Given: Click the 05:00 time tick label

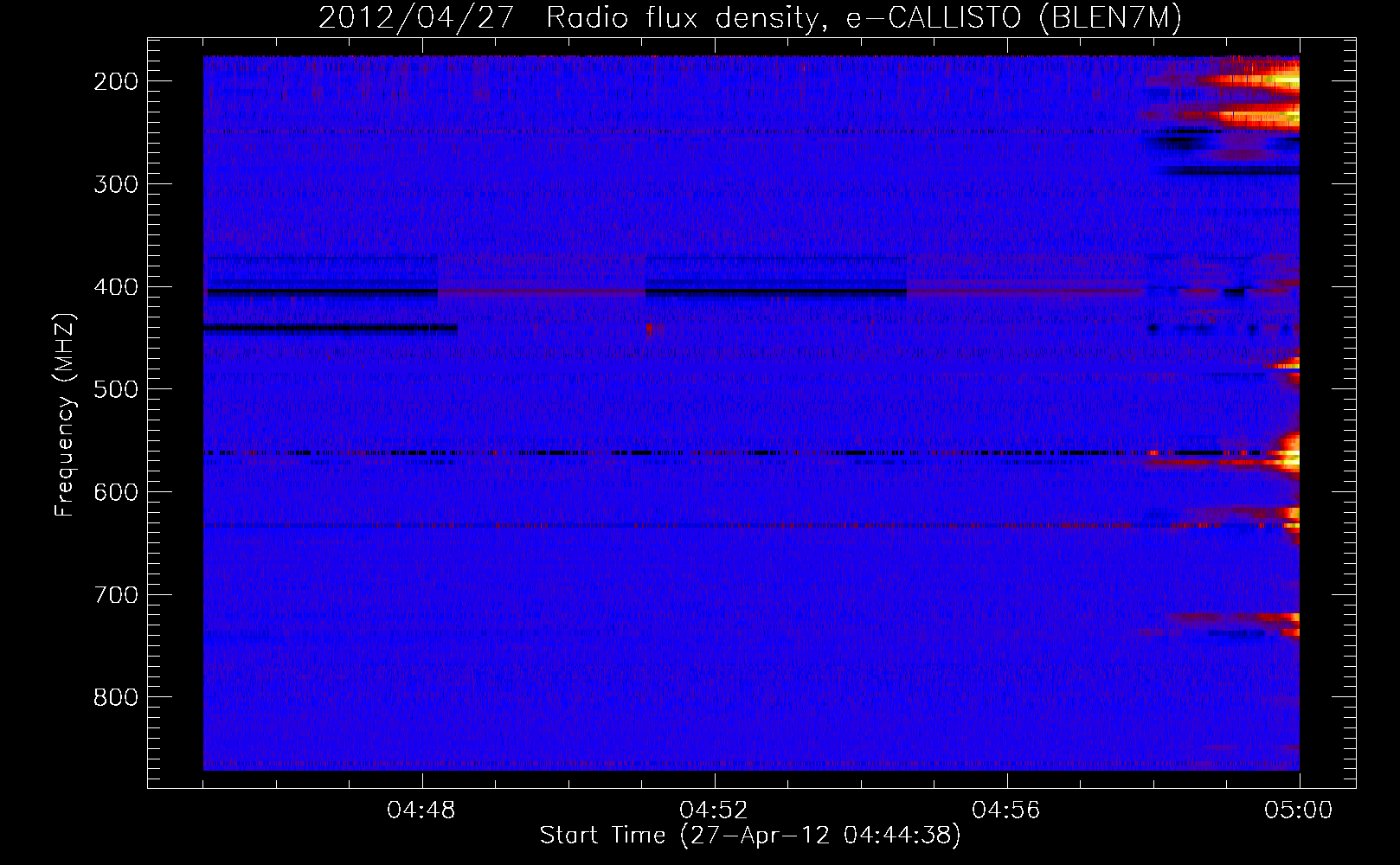Looking at the screenshot, I should click(x=1299, y=811).
